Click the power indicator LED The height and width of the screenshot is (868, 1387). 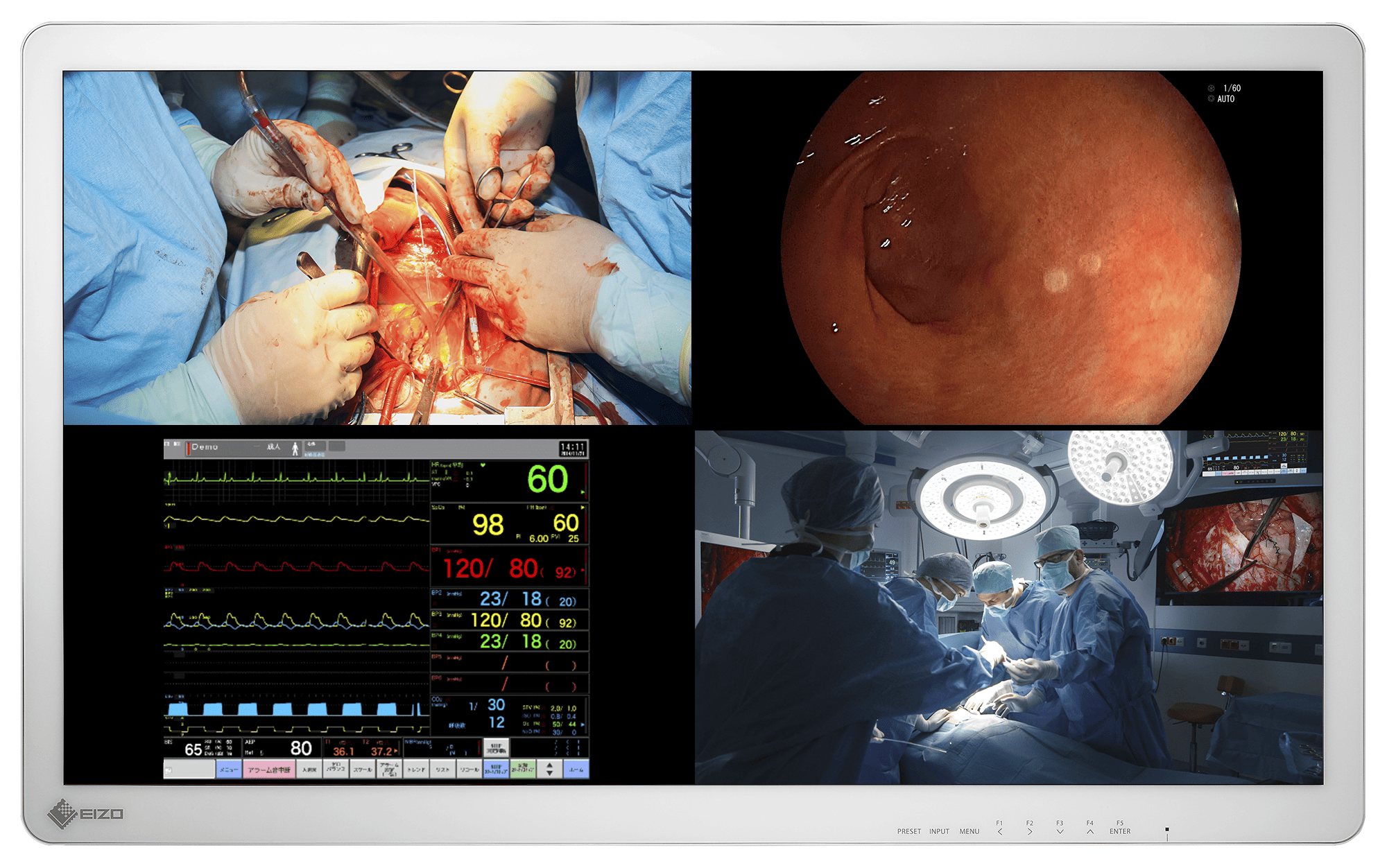point(1167,829)
